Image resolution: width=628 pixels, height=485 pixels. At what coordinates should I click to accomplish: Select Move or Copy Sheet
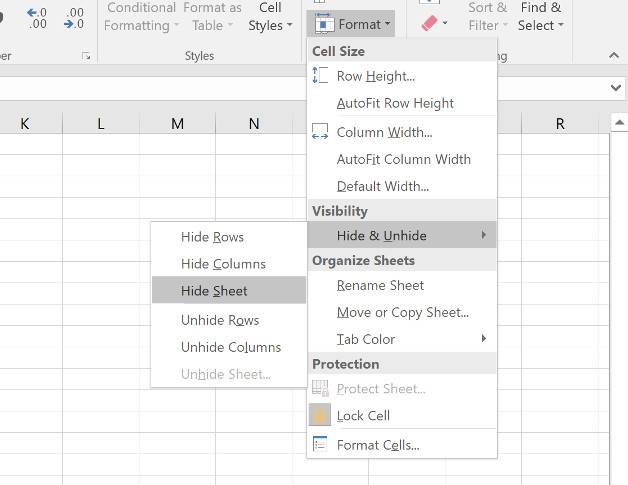point(402,312)
